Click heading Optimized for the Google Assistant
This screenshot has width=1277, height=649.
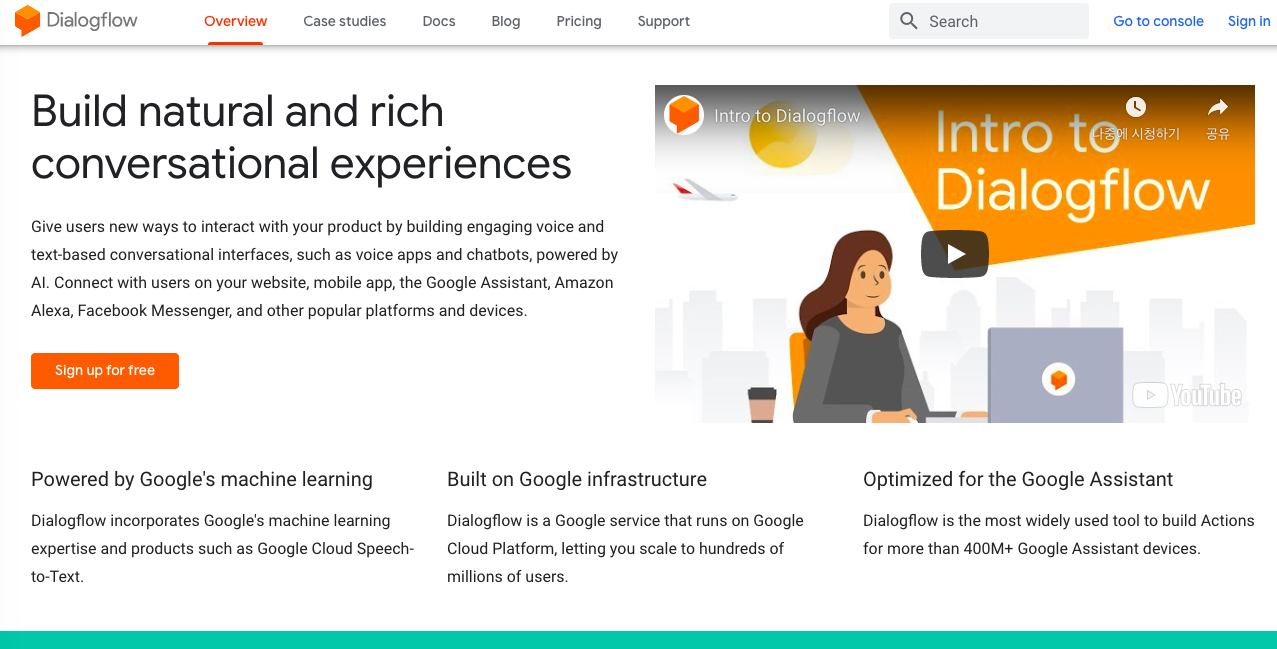(1018, 480)
